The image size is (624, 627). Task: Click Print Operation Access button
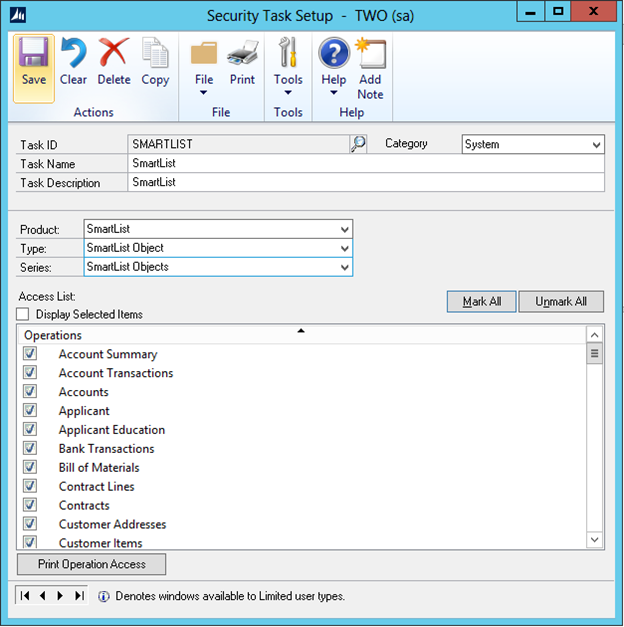[92, 564]
